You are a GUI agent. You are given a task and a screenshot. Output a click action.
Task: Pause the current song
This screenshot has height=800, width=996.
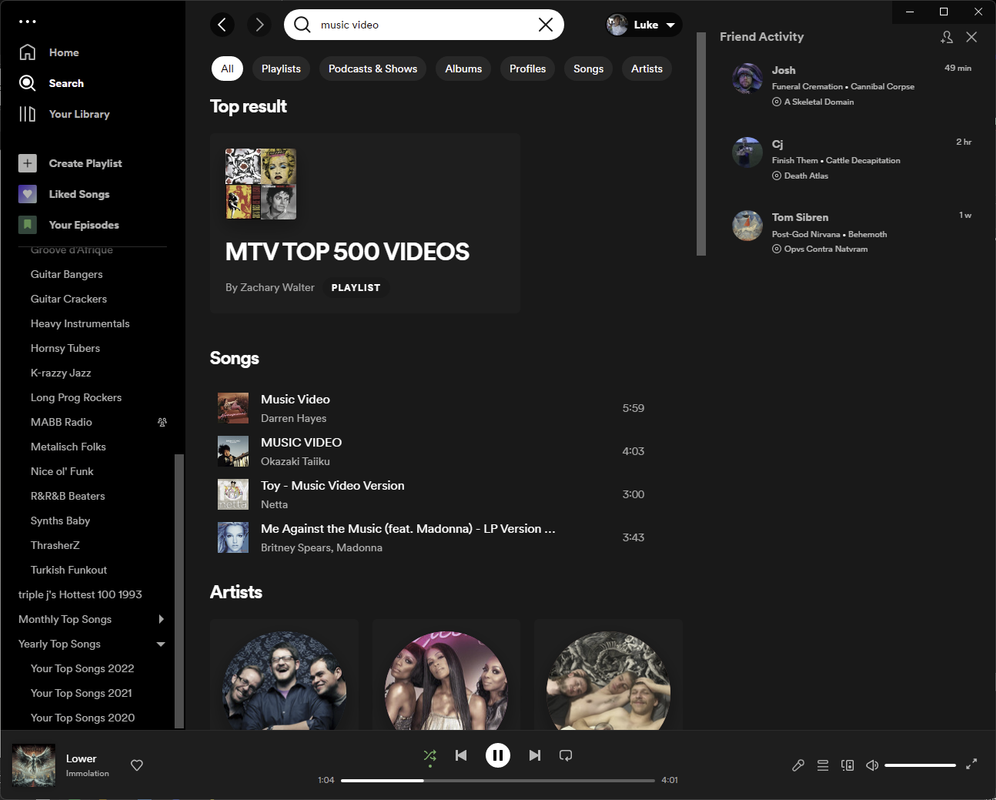pos(498,755)
